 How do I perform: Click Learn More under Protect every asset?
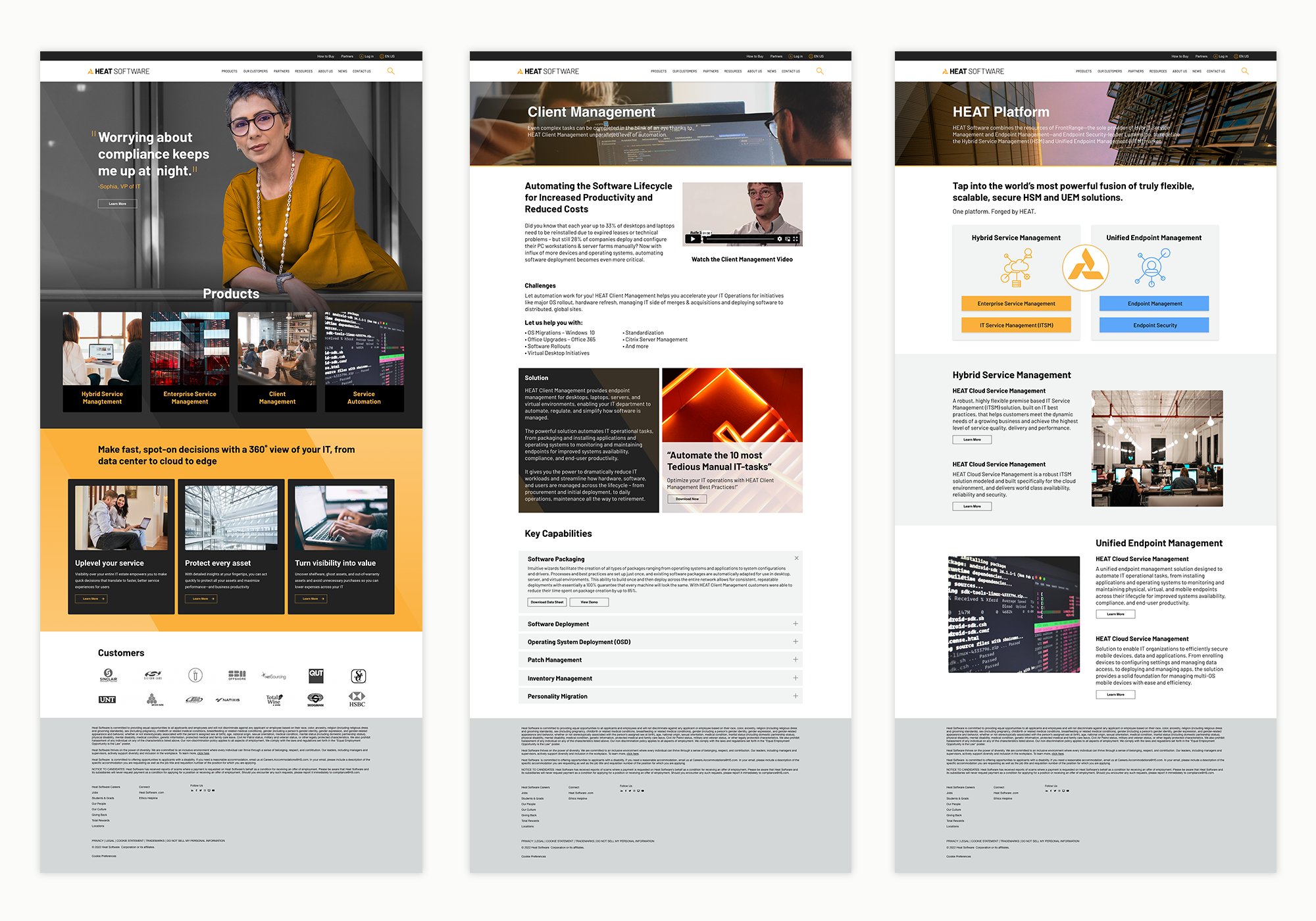[201, 599]
